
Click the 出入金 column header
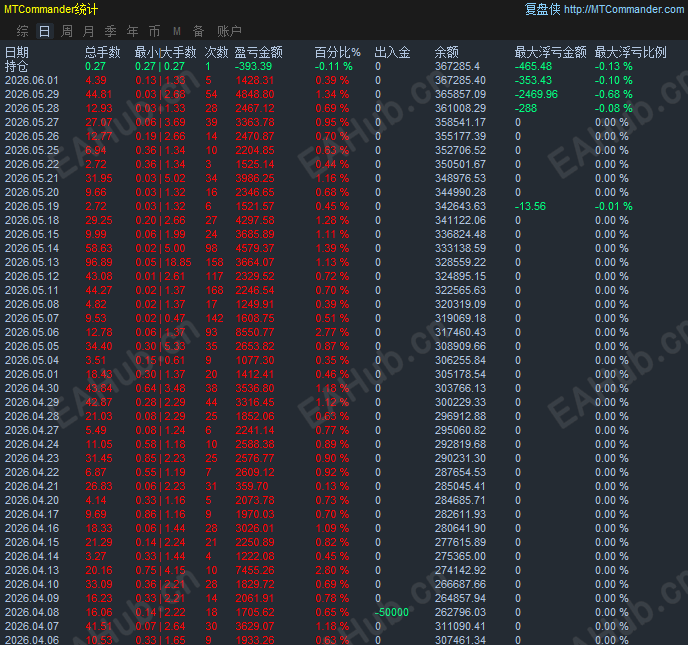click(392, 53)
